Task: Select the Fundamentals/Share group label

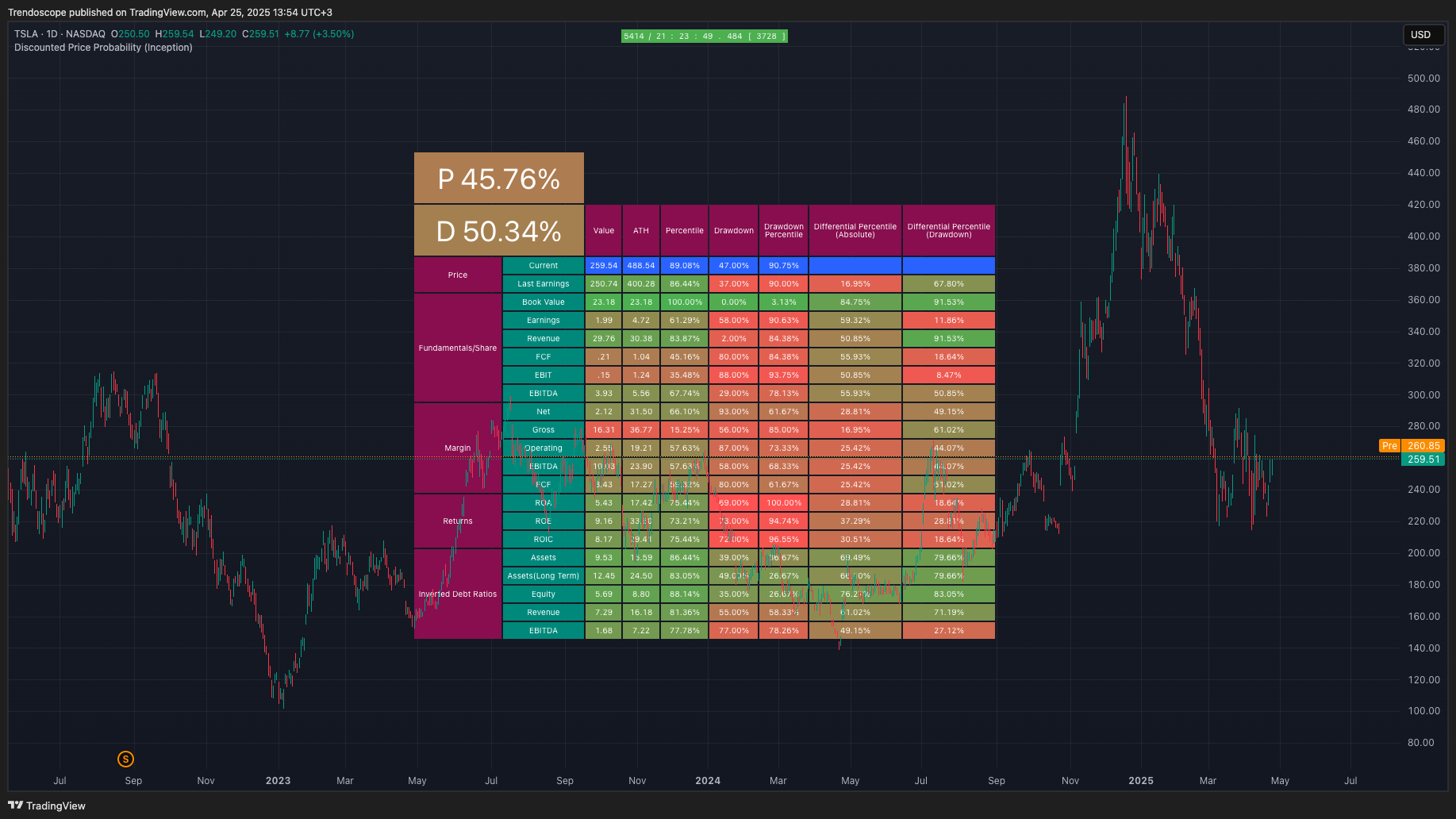Action: 458,348
